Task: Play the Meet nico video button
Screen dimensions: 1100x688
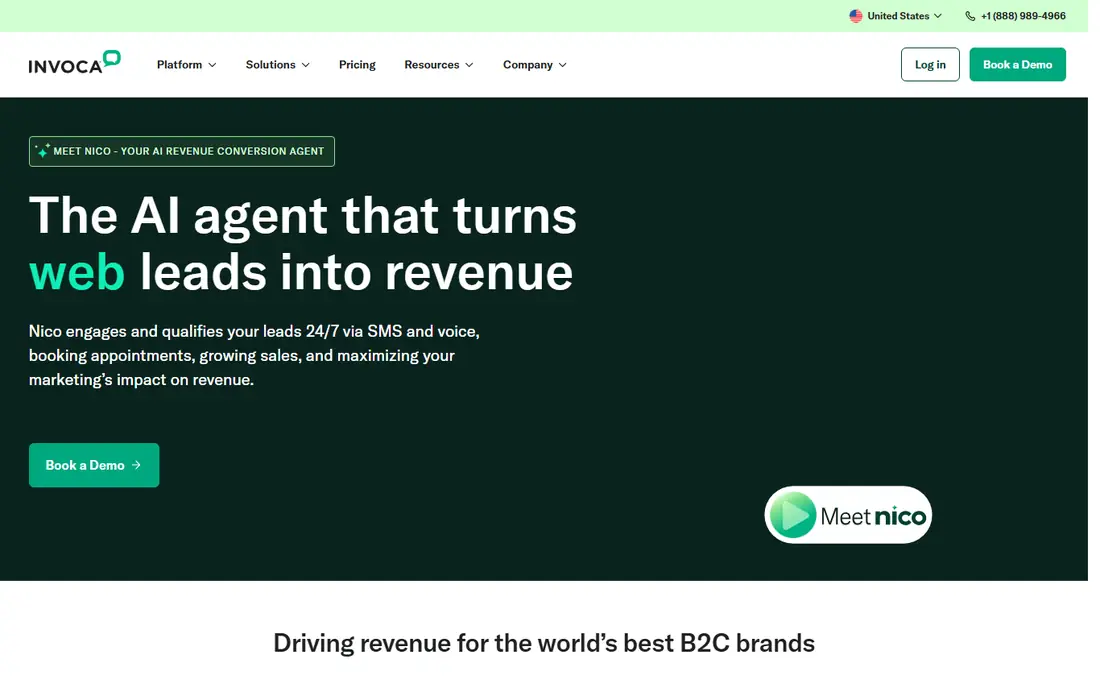Action: pos(847,515)
